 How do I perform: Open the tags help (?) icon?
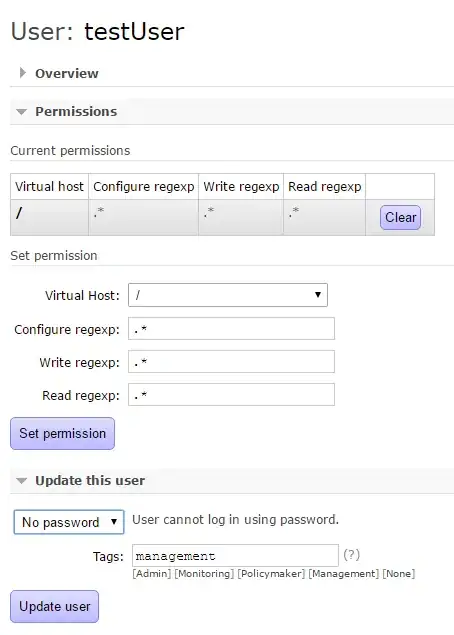pos(351,555)
